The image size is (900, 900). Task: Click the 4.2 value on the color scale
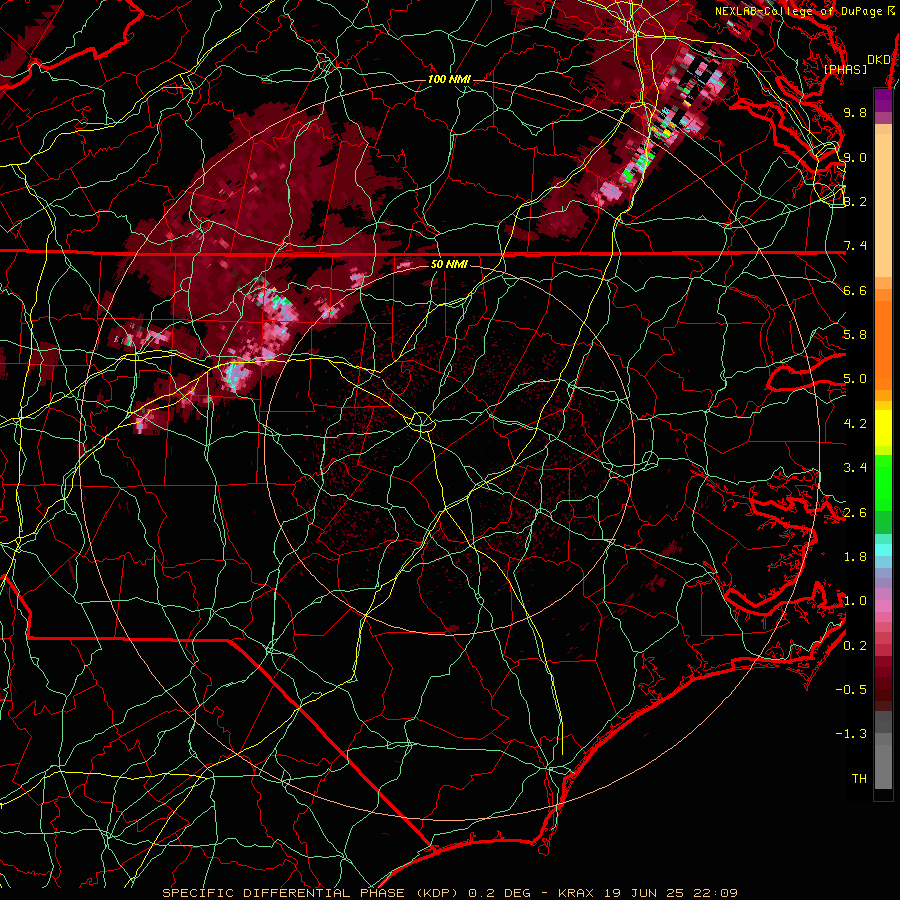coord(855,424)
